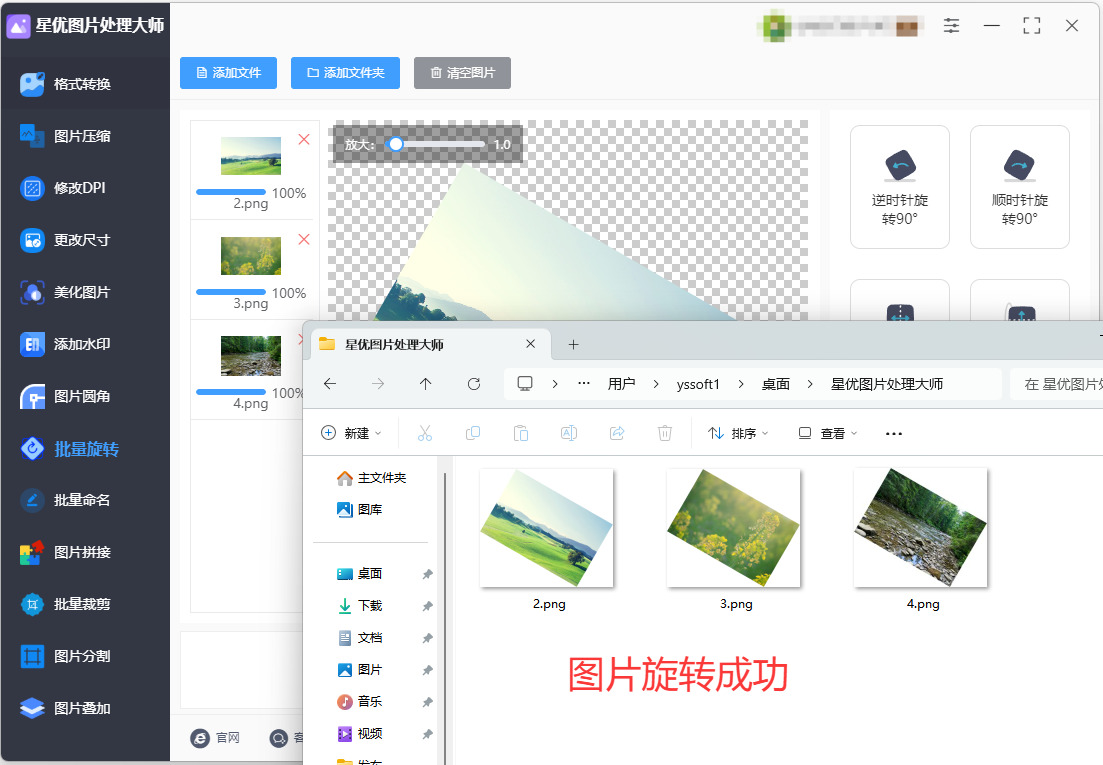The width and height of the screenshot is (1103, 765).
Task: Close the 星优图片处理大师 Explorer tab
Action: (x=530, y=344)
